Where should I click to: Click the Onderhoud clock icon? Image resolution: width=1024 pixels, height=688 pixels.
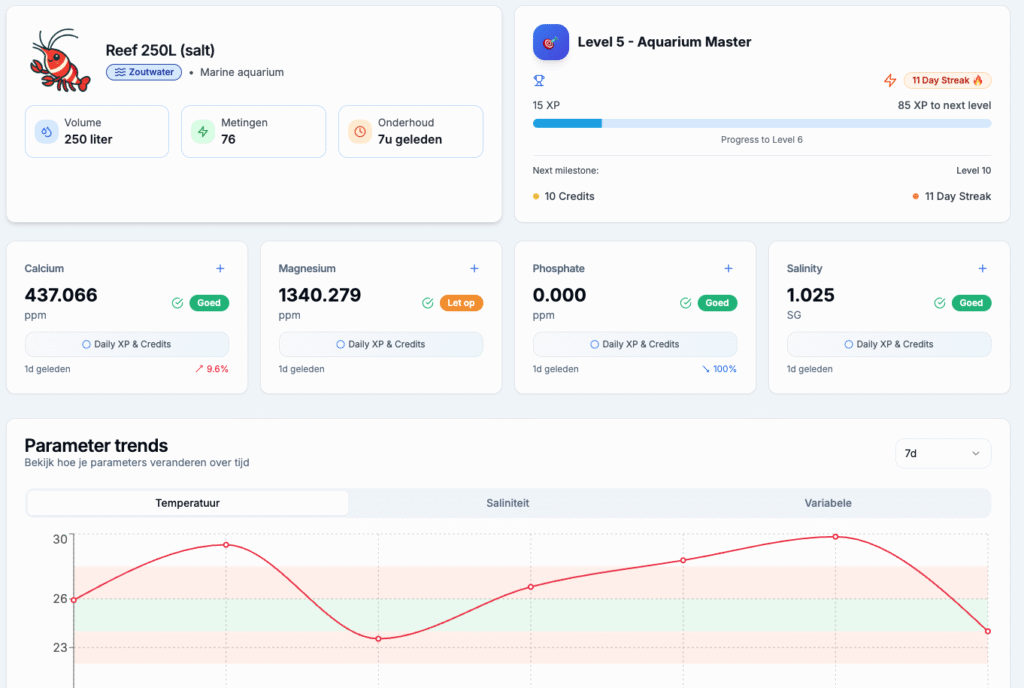point(360,131)
